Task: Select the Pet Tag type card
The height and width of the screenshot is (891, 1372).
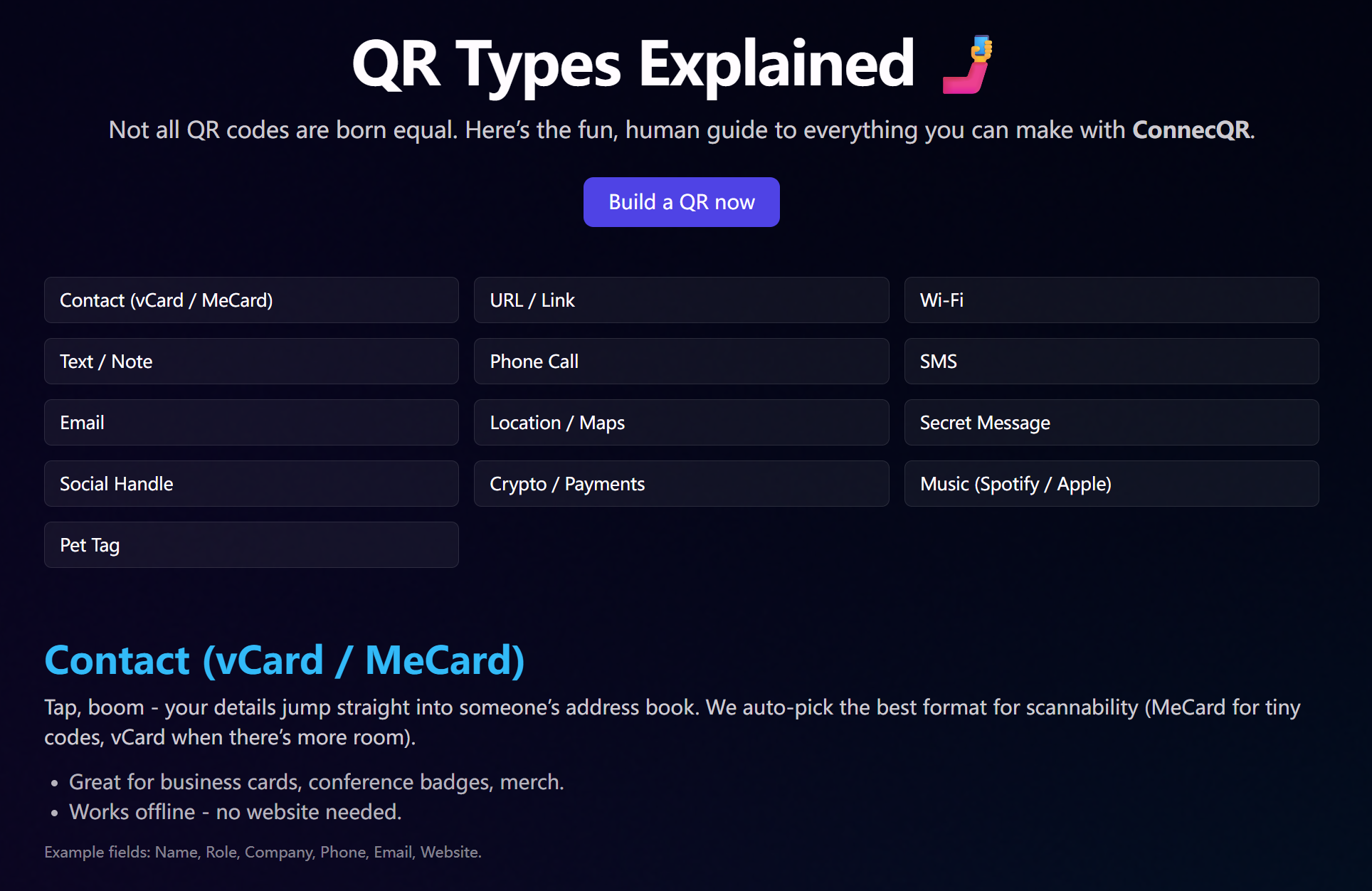Action: point(251,545)
